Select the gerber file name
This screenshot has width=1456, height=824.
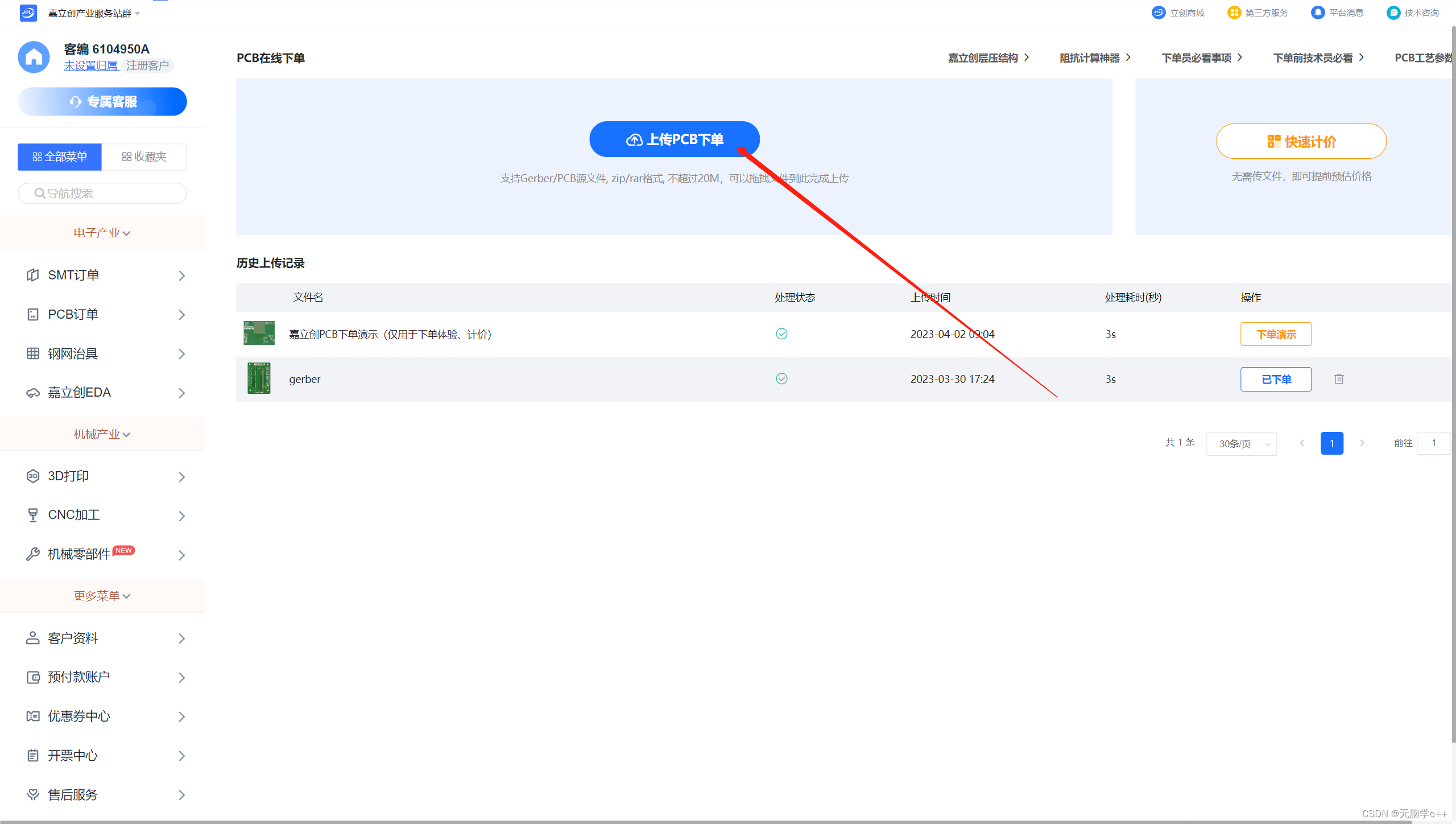click(304, 379)
